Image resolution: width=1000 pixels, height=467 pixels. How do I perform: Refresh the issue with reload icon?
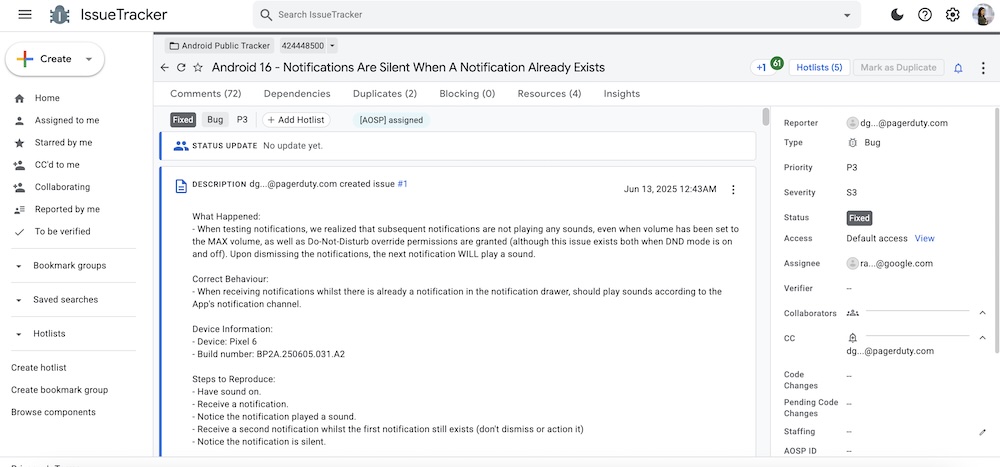tap(181, 68)
